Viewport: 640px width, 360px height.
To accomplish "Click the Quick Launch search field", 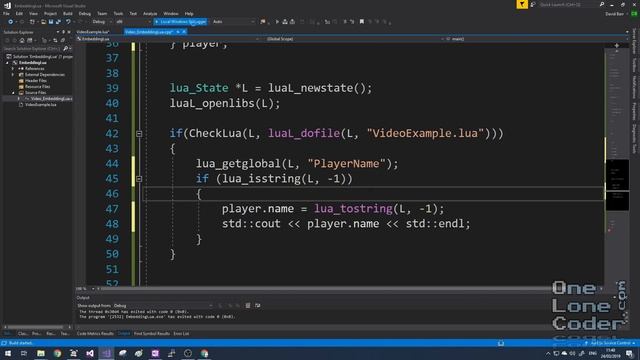I will 568,4.
